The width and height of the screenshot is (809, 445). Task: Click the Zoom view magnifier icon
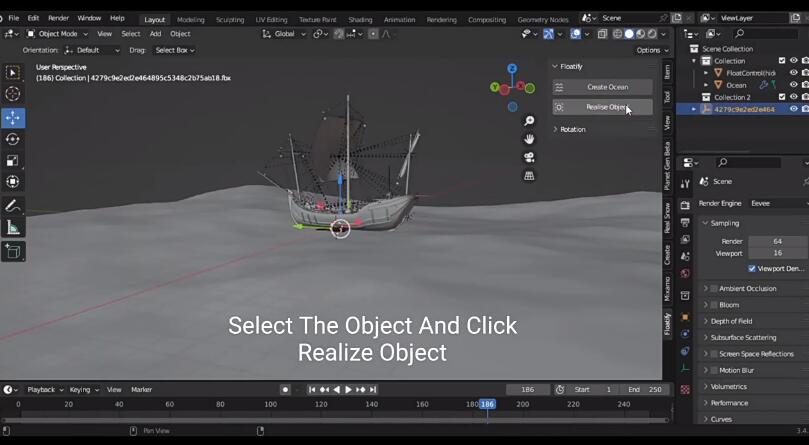point(529,121)
